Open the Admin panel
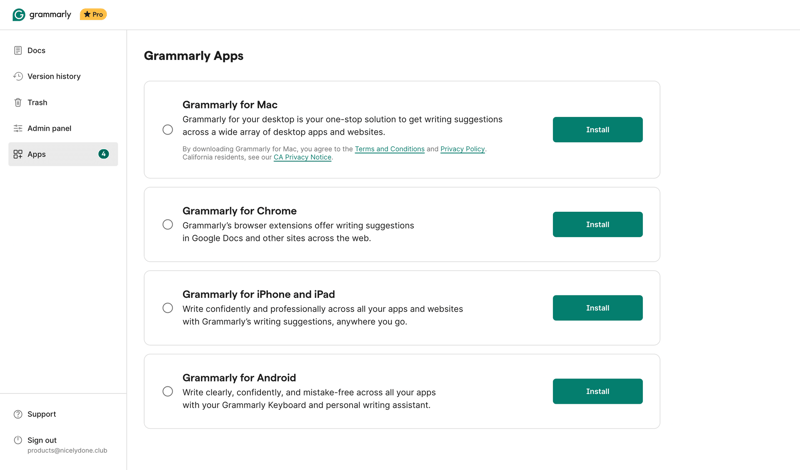800x470 pixels. (63, 128)
